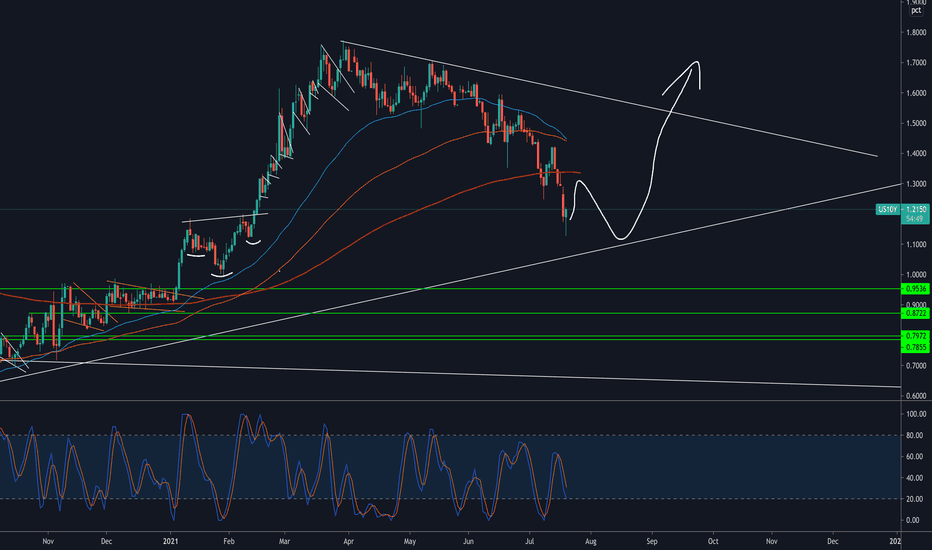This screenshot has height=550, width=932.
Task: Click the 0.00 oscillator scale label
Action: tap(914, 520)
